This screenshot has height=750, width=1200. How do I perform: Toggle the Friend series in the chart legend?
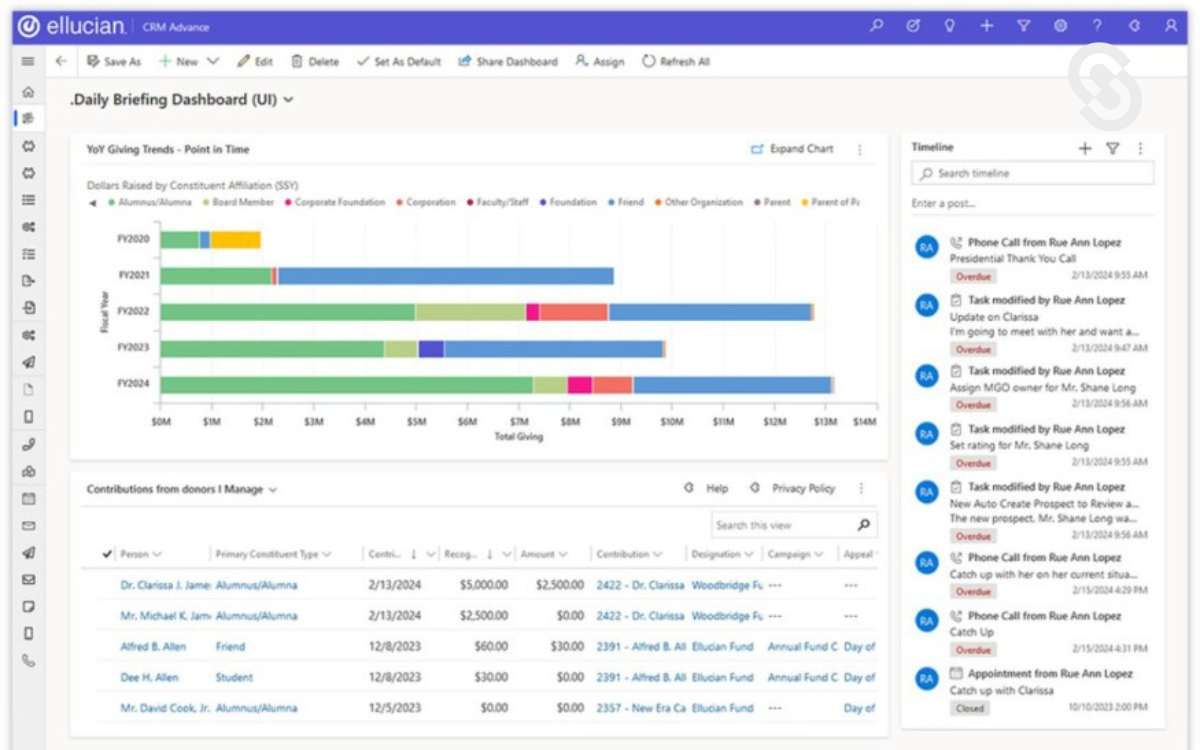(x=629, y=201)
